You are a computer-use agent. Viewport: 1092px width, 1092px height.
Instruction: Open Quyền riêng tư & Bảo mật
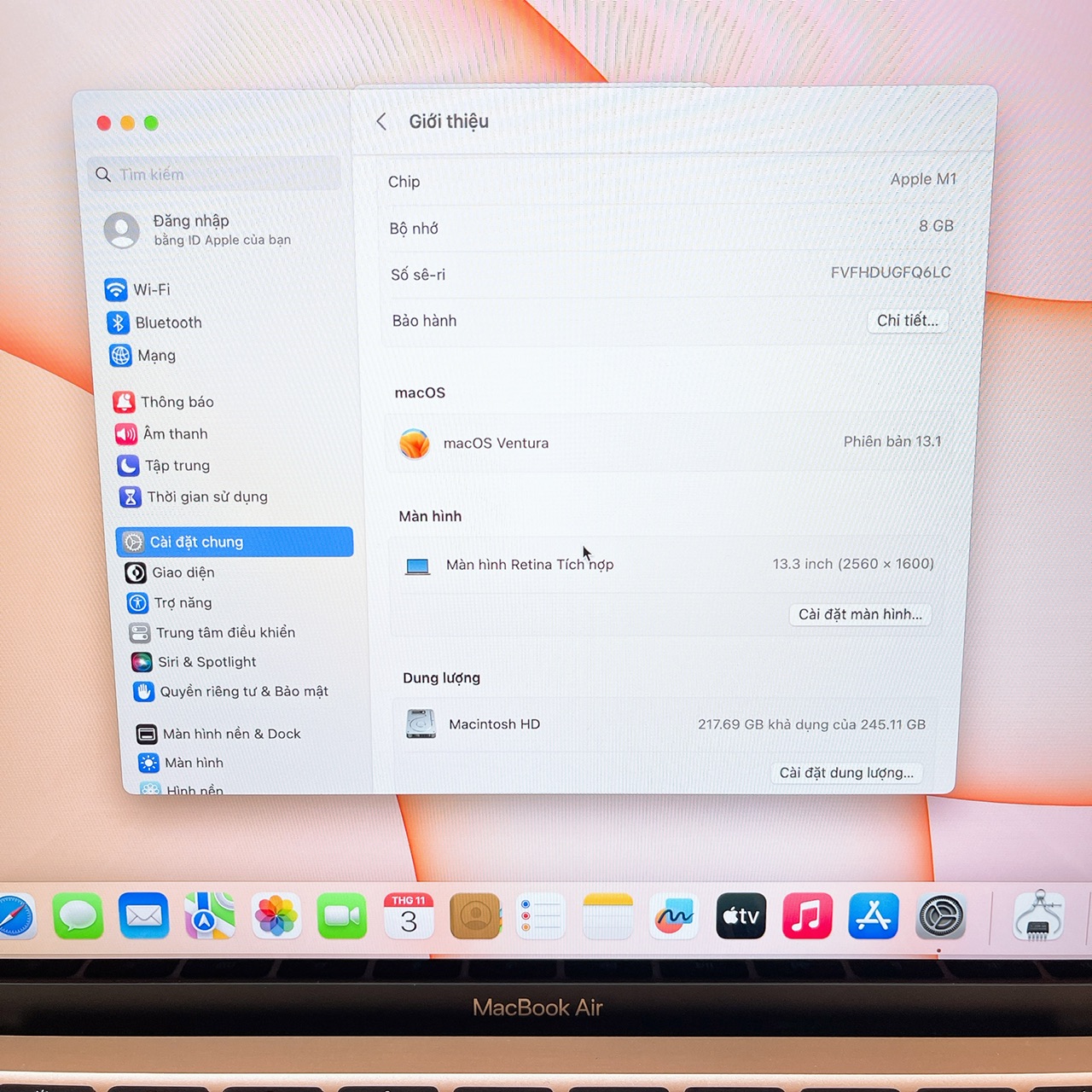click(243, 692)
